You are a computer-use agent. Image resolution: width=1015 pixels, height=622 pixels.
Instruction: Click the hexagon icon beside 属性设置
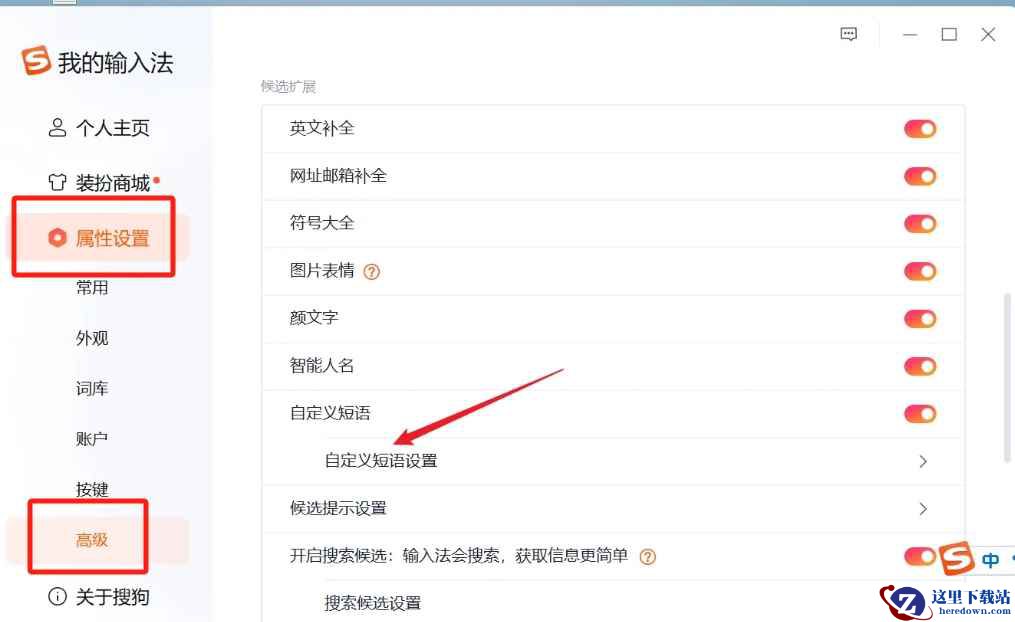[57, 238]
